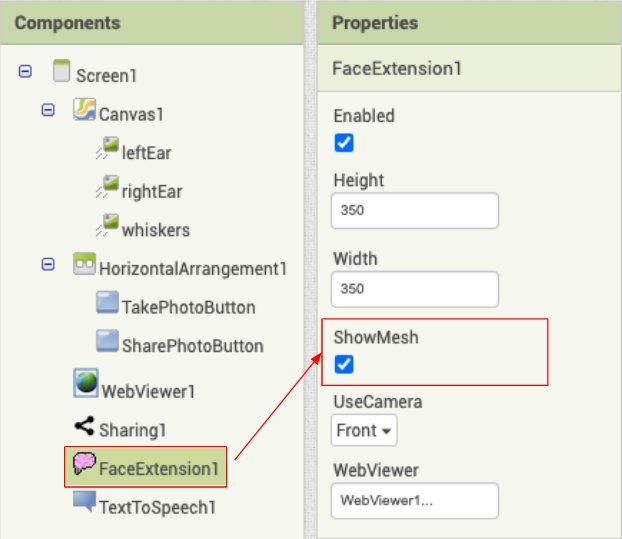Collapse the HorizontalArrangement1 tree node
Viewport: 622px width, 539px height.
[x=48, y=264]
